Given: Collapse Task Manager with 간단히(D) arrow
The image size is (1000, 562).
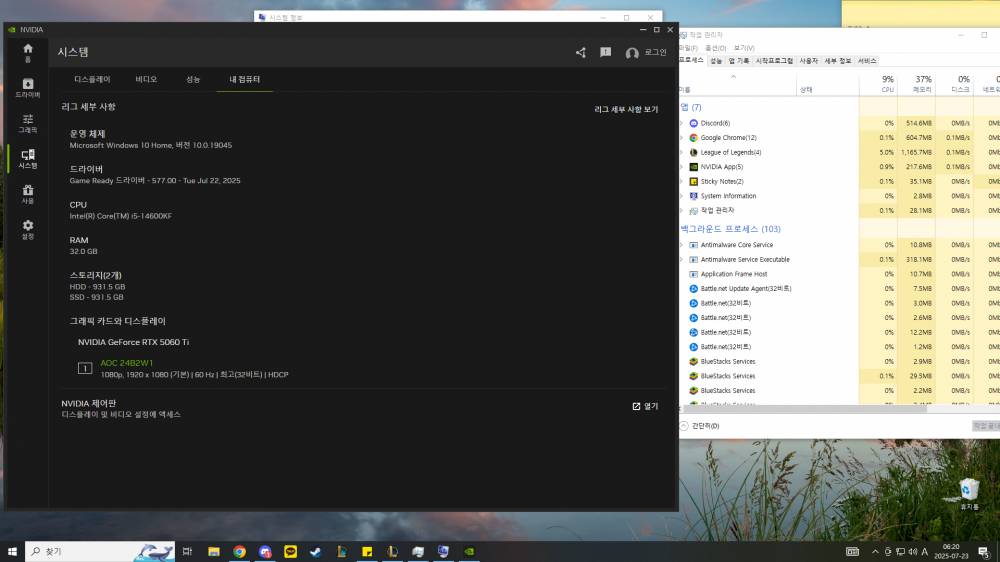Looking at the screenshot, I should tap(684, 425).
